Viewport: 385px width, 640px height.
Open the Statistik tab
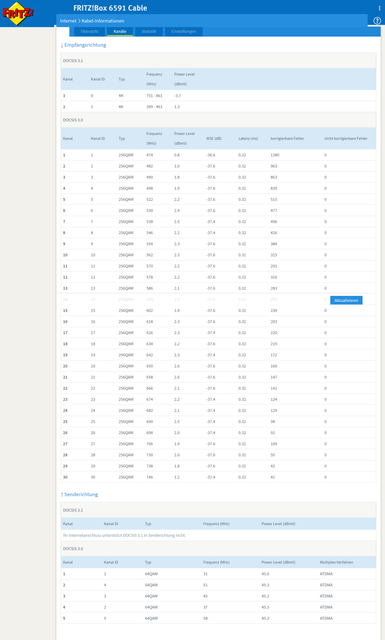coord(149,31)
